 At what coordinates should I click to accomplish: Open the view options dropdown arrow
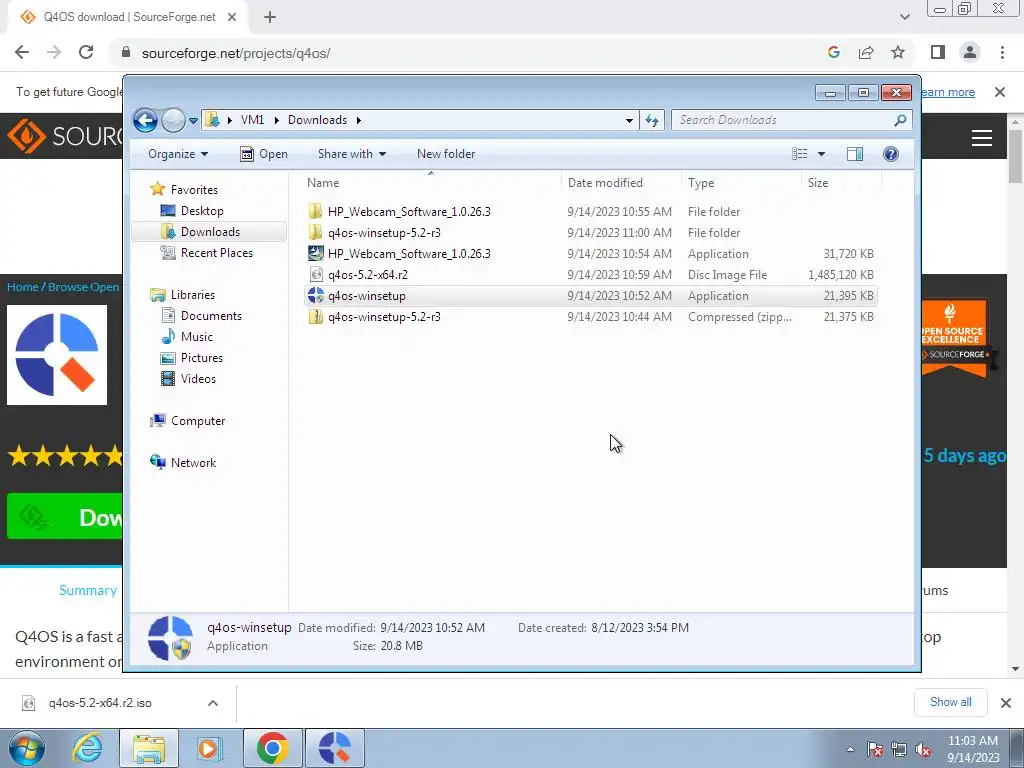click(822, 154)
